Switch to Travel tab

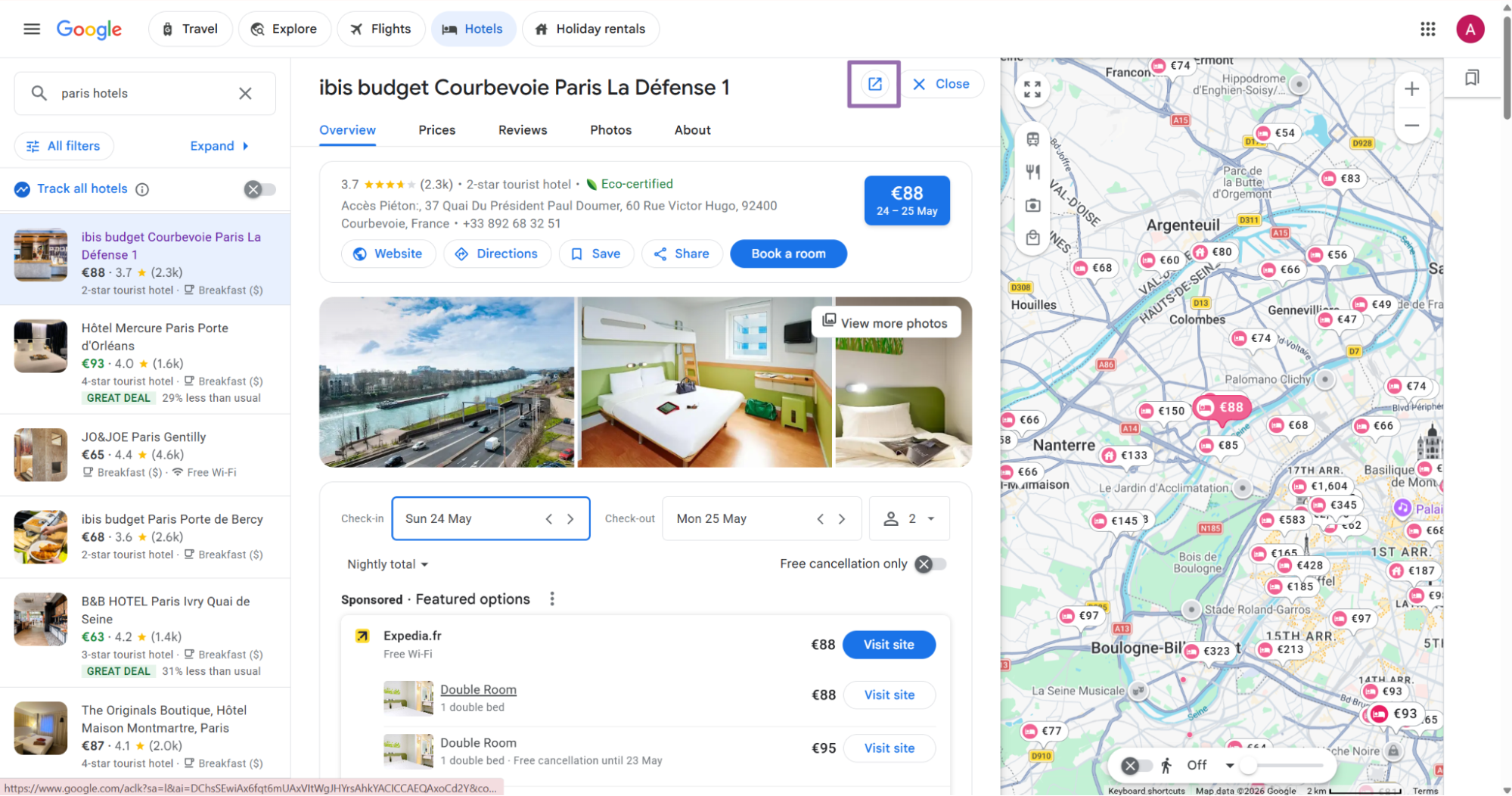tap(190, 29)
